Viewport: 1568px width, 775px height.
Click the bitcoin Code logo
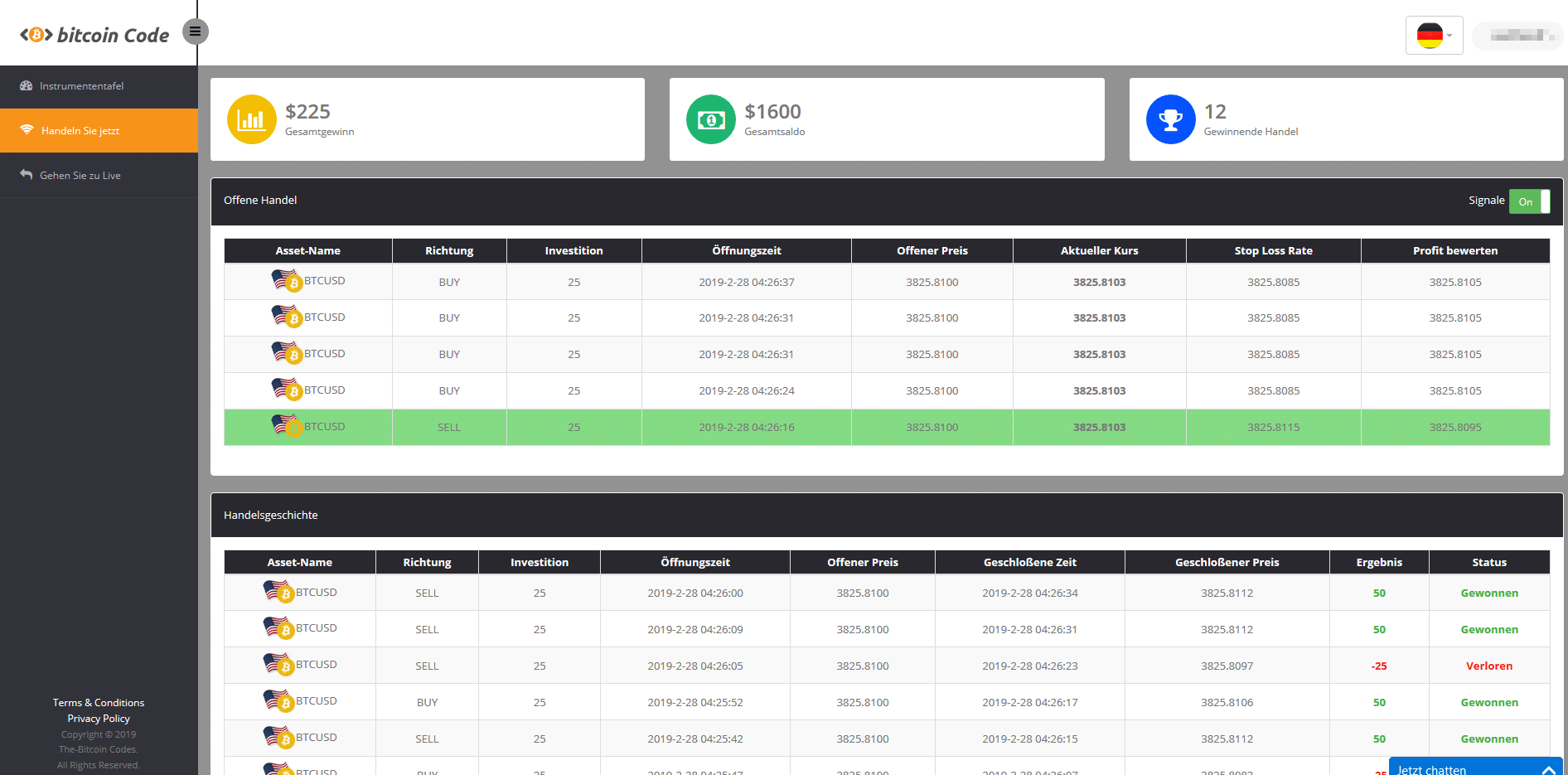(x=94, y=35)
